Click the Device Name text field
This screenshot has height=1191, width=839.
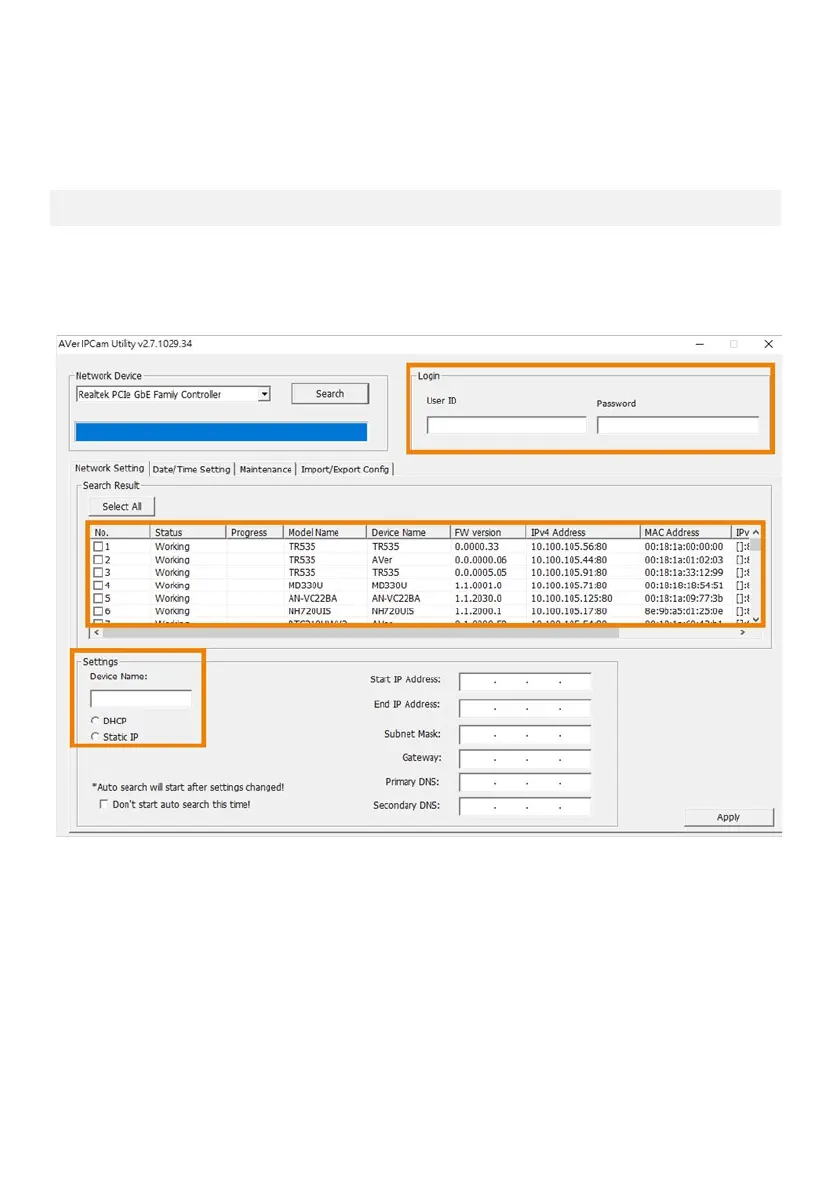click(x=140, y=699)
